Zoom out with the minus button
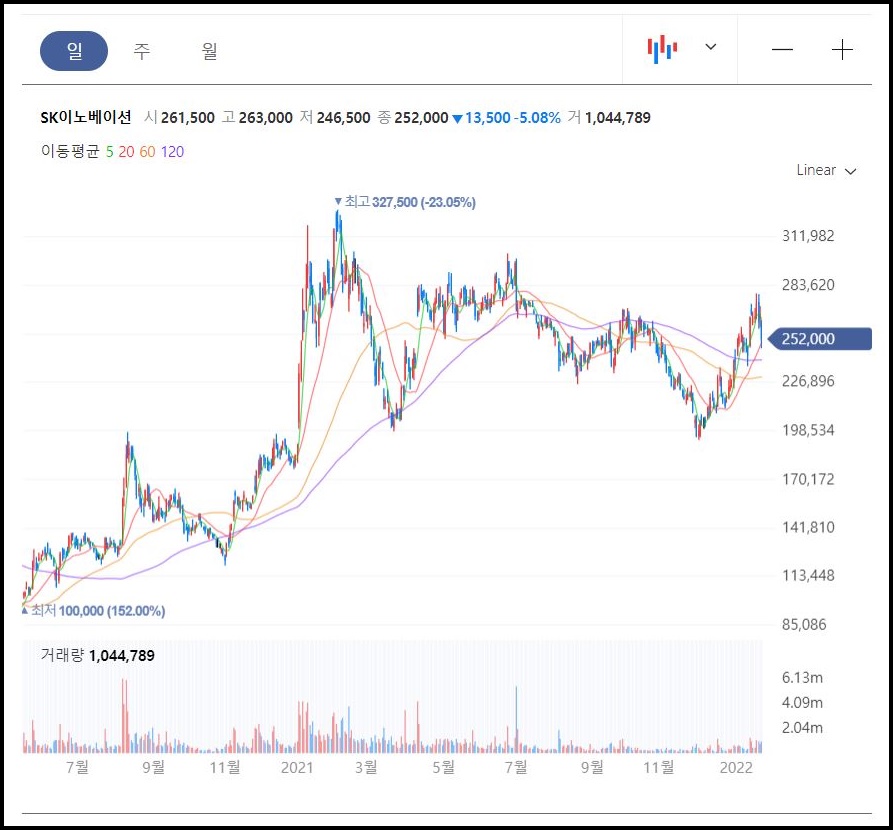Image resolution: width=893 pixels, height=830 pixels. (x=783, y=50)
